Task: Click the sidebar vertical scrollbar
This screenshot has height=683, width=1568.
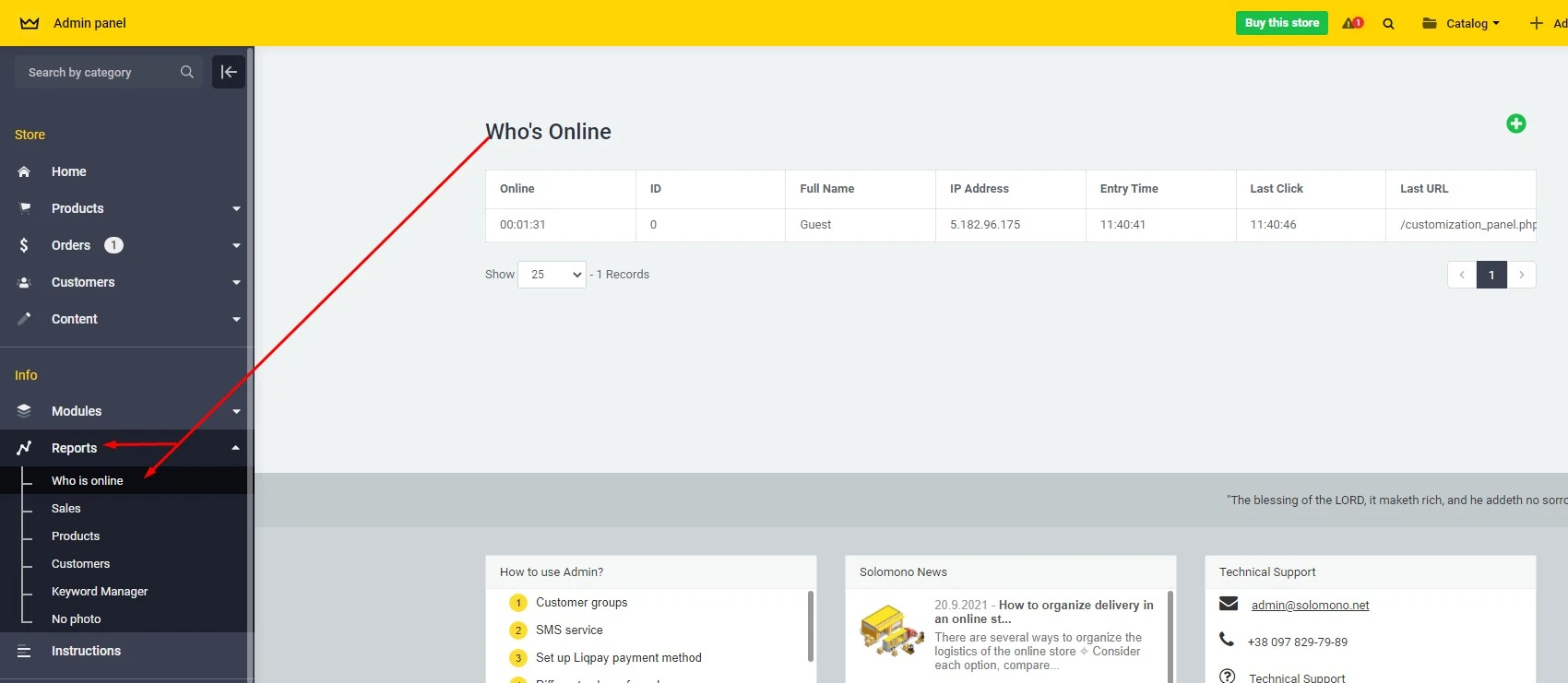Action: (249, 364)
